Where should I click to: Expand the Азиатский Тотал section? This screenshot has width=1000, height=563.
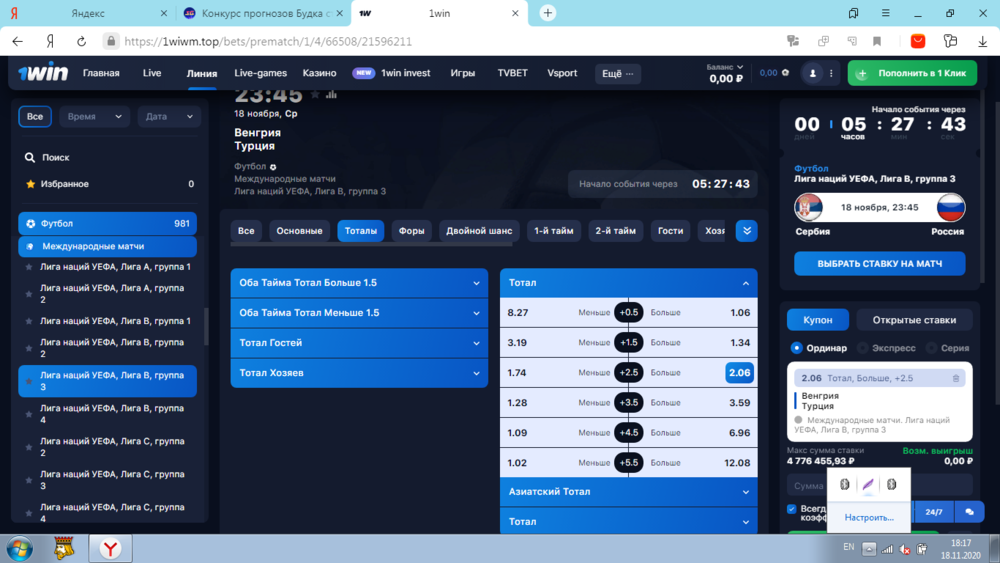[x=629, y=492]
